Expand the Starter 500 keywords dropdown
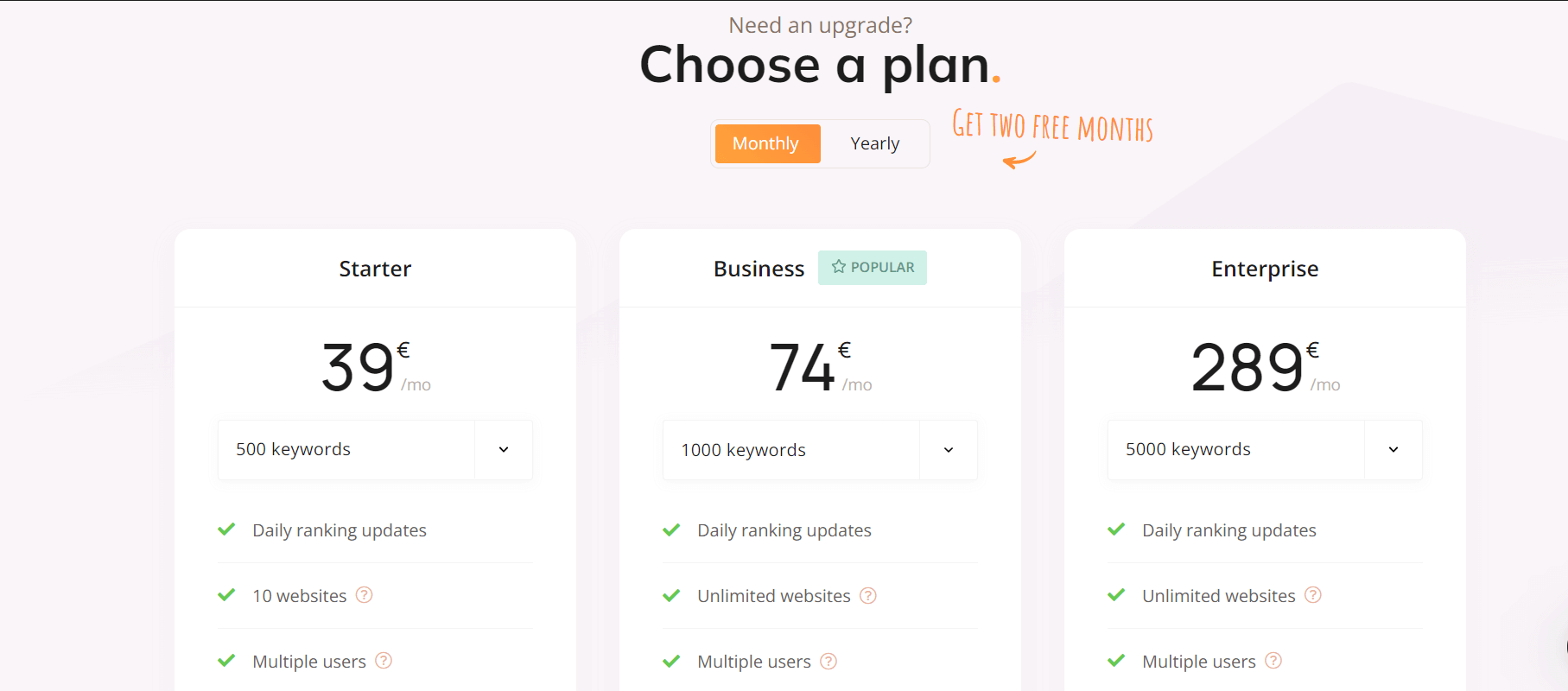The height and width of the screenshot is (691, 1568). tap(375, 449)
